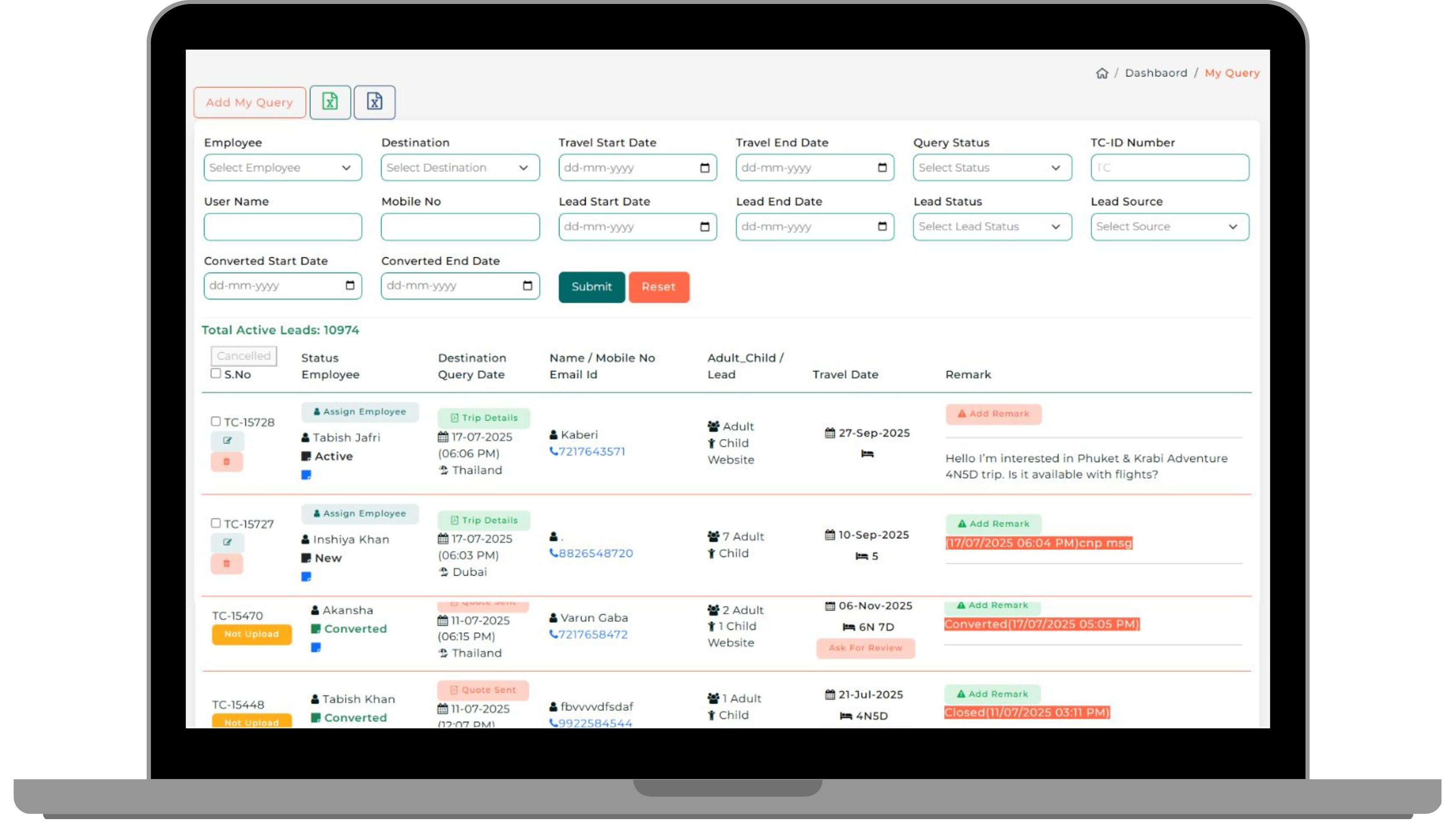Screen dimensions: 1456x830
Task: Open Trip Details for TC-15728
Action: [484, 418]
